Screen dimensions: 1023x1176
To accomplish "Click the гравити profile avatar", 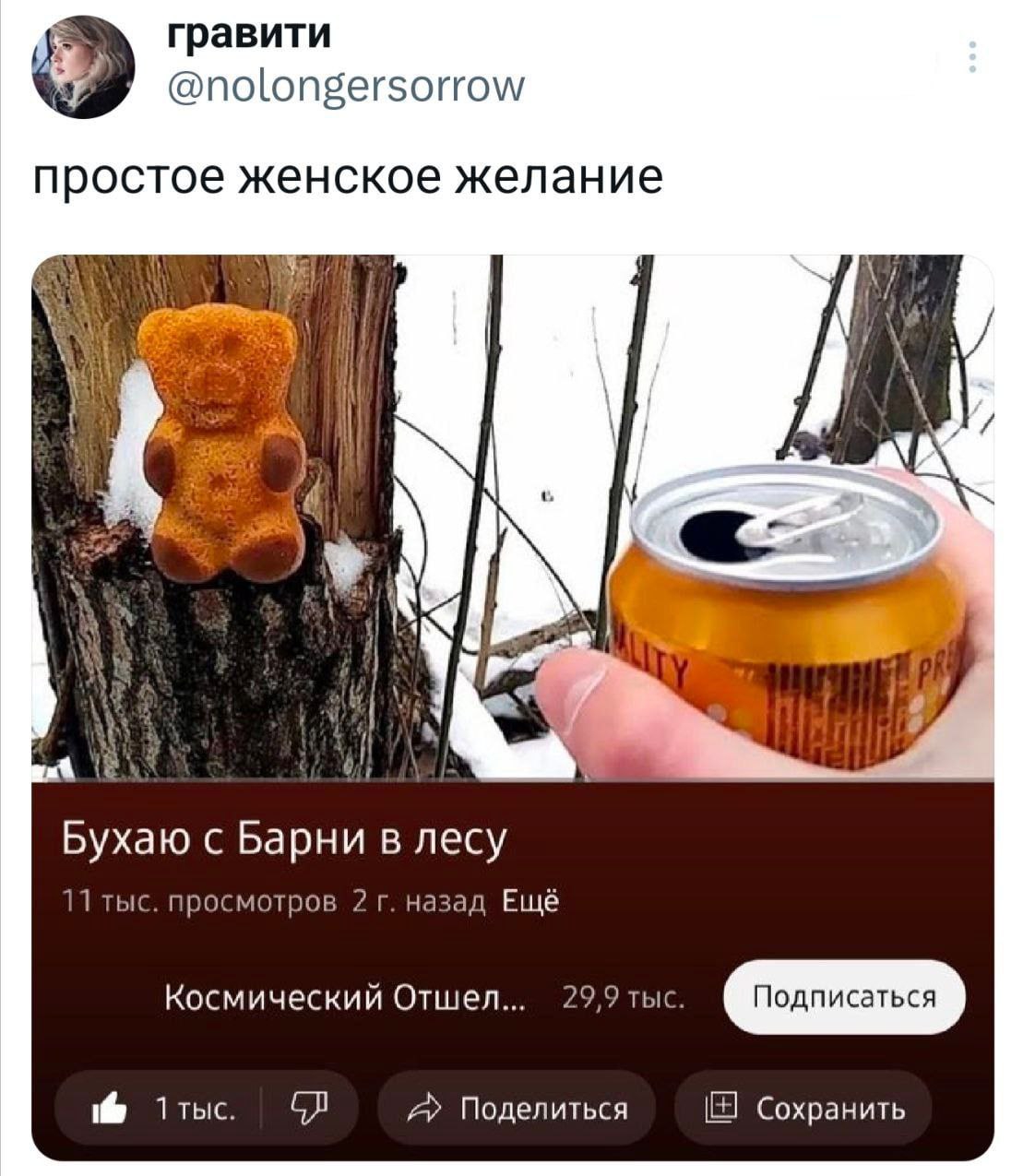I will click(x=84, y=67).
